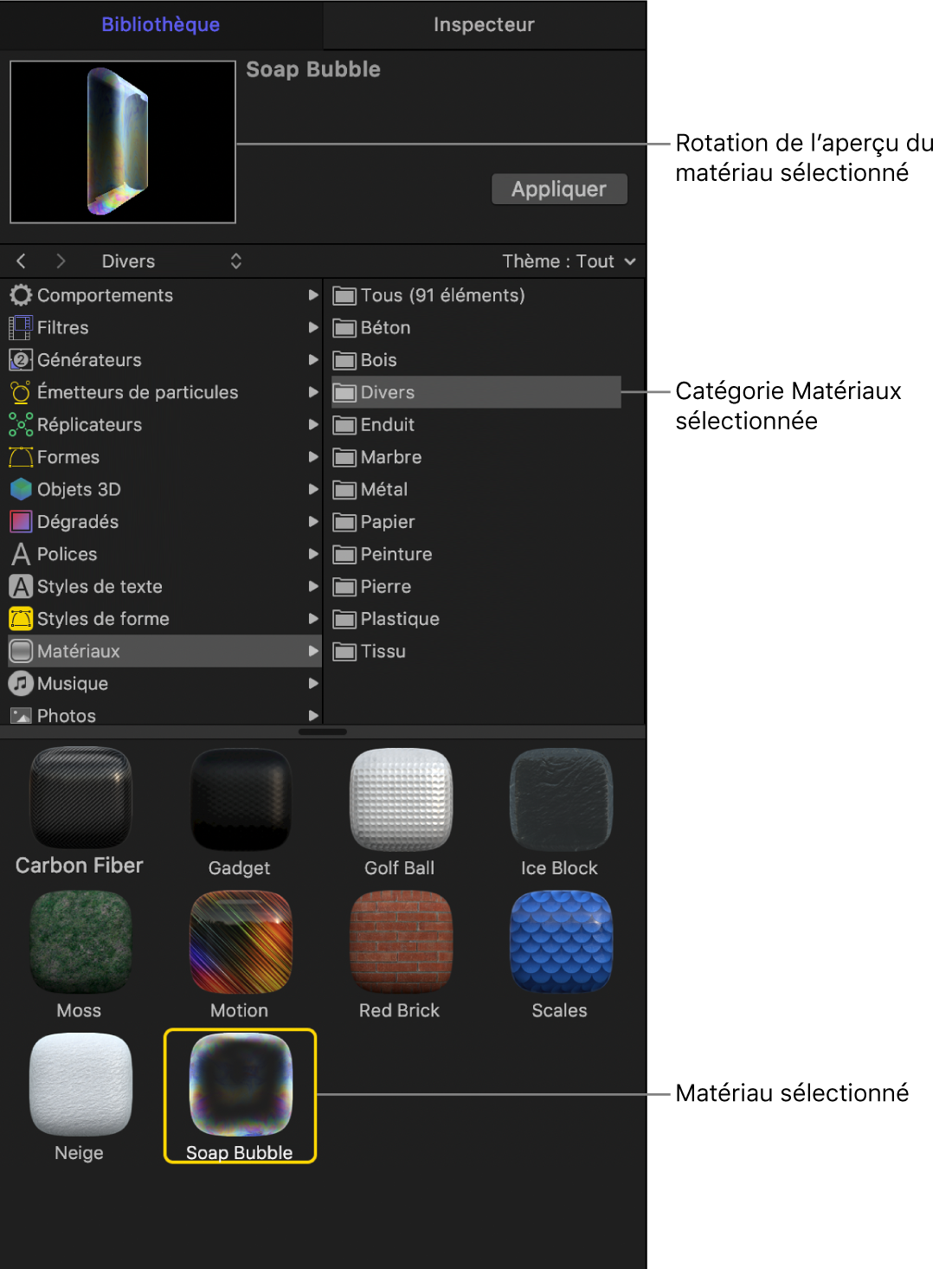Click the Métal folder icon

point(345,490)
